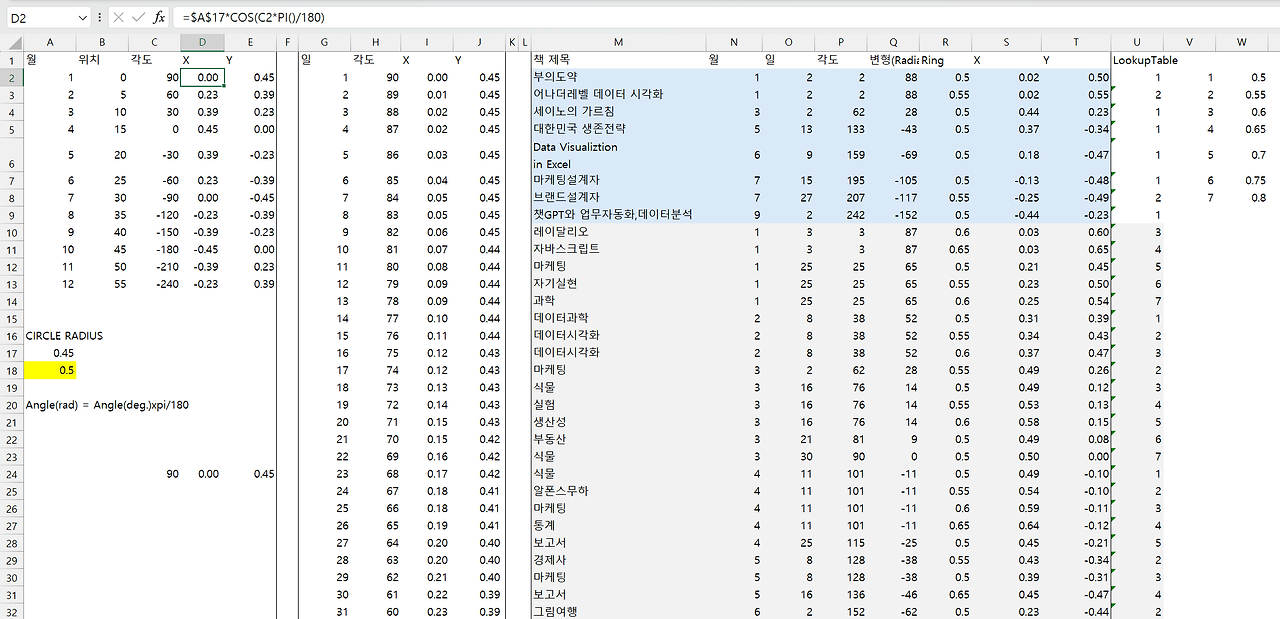Screen dimensions: 1280x619
Task: Click the 일 header cell in column G
Action: 324,60
